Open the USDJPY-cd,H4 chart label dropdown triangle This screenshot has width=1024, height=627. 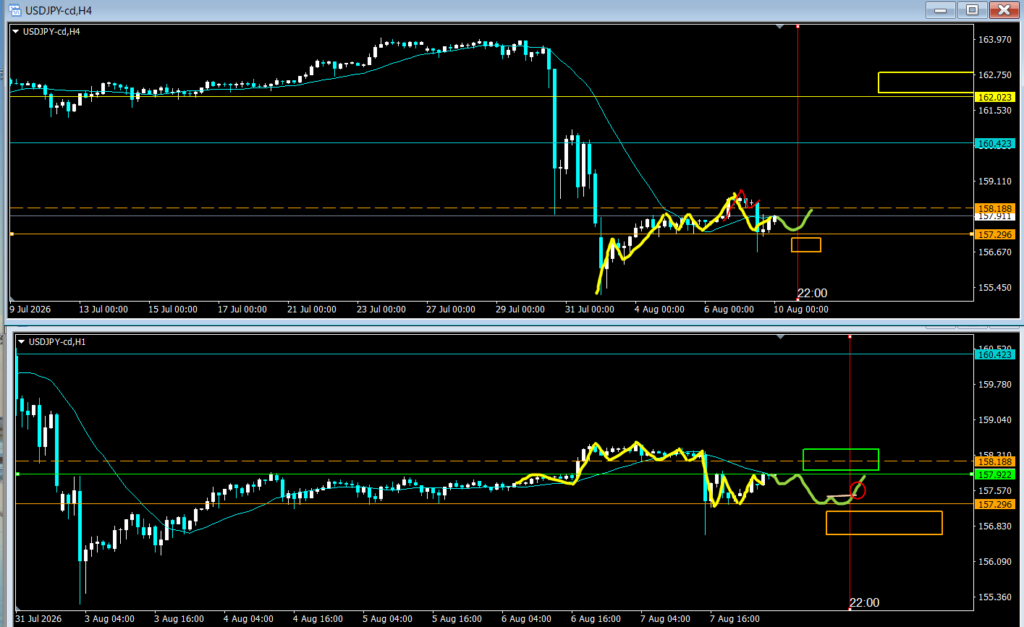coord(16,31)
